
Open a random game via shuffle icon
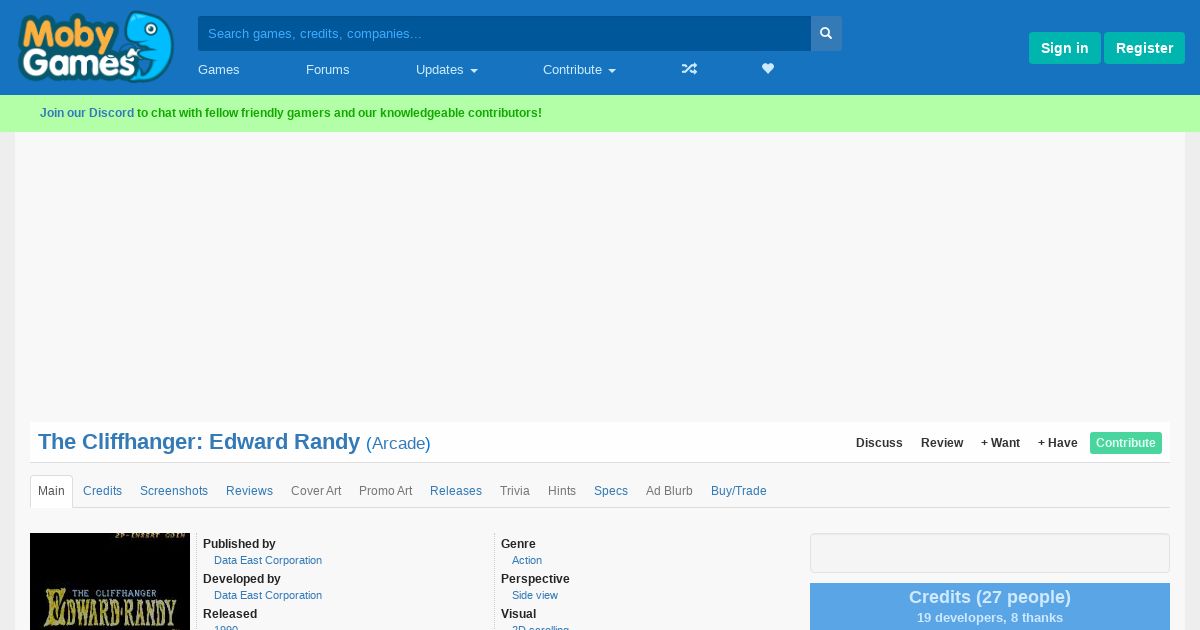[x=689, y=69]
